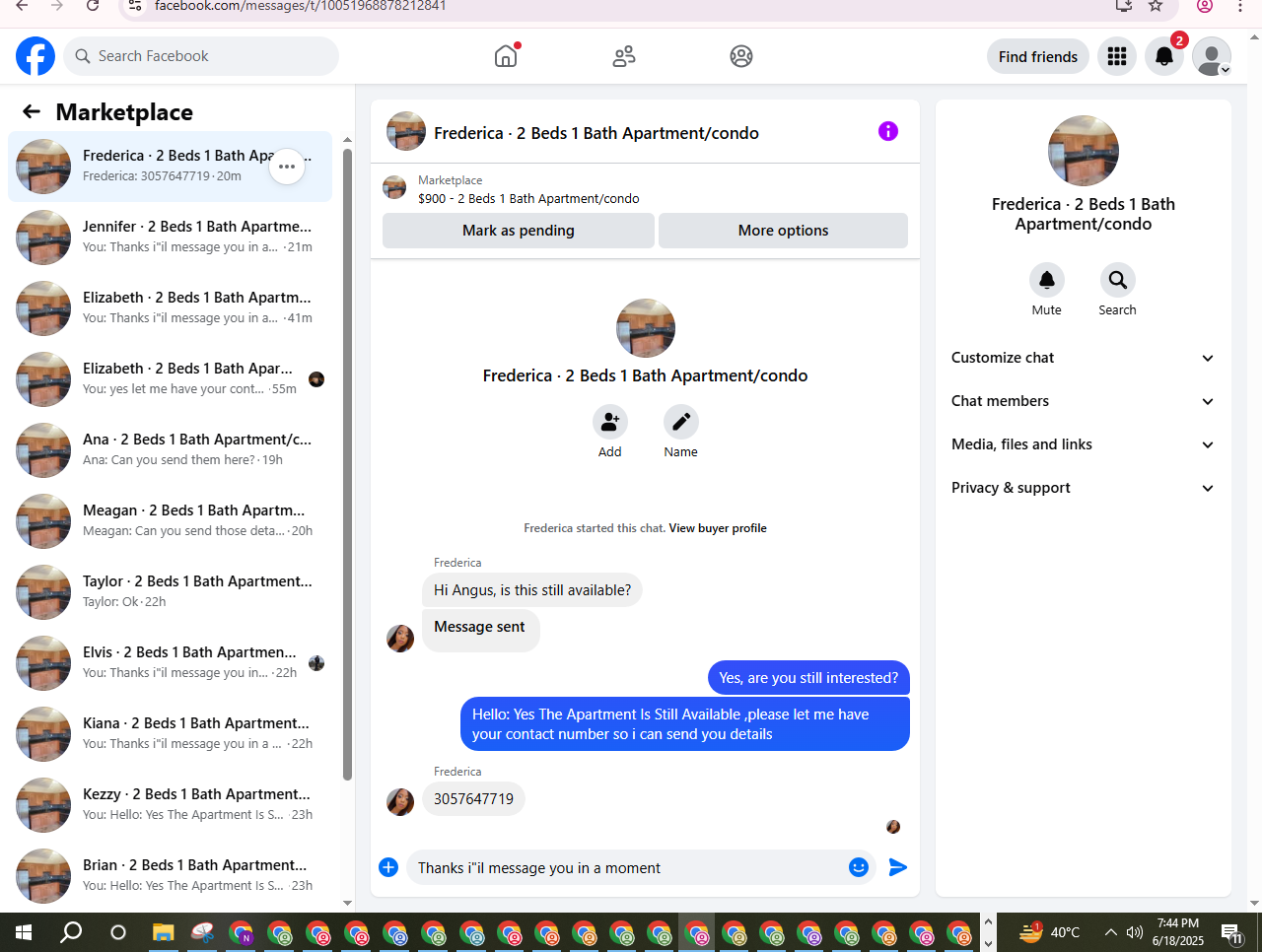Open Elvis's apartment conversation
The height and width of the screenshot is (952, 1262).
tap(171, 663)
